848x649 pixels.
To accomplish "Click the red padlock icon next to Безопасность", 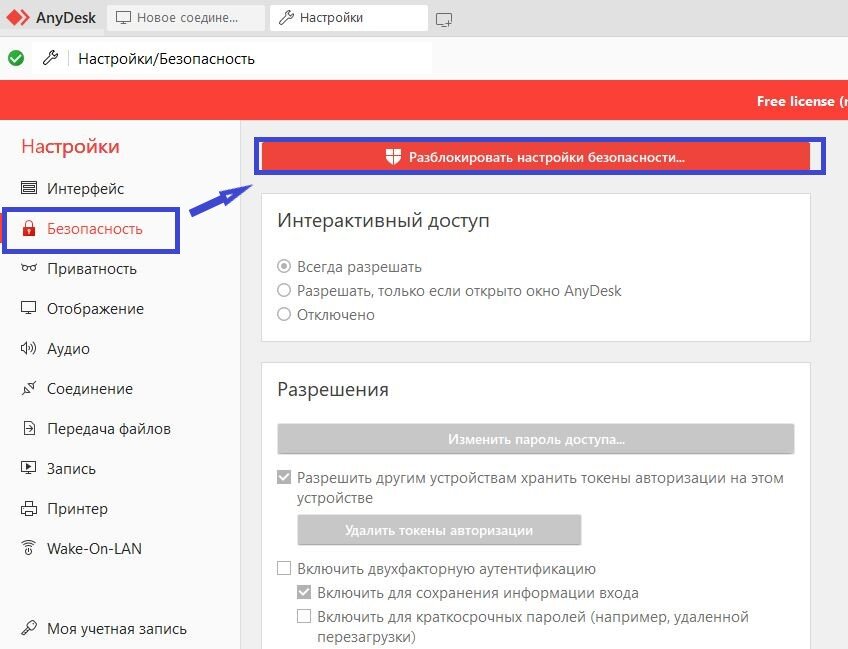I will [x=29, y=228].
